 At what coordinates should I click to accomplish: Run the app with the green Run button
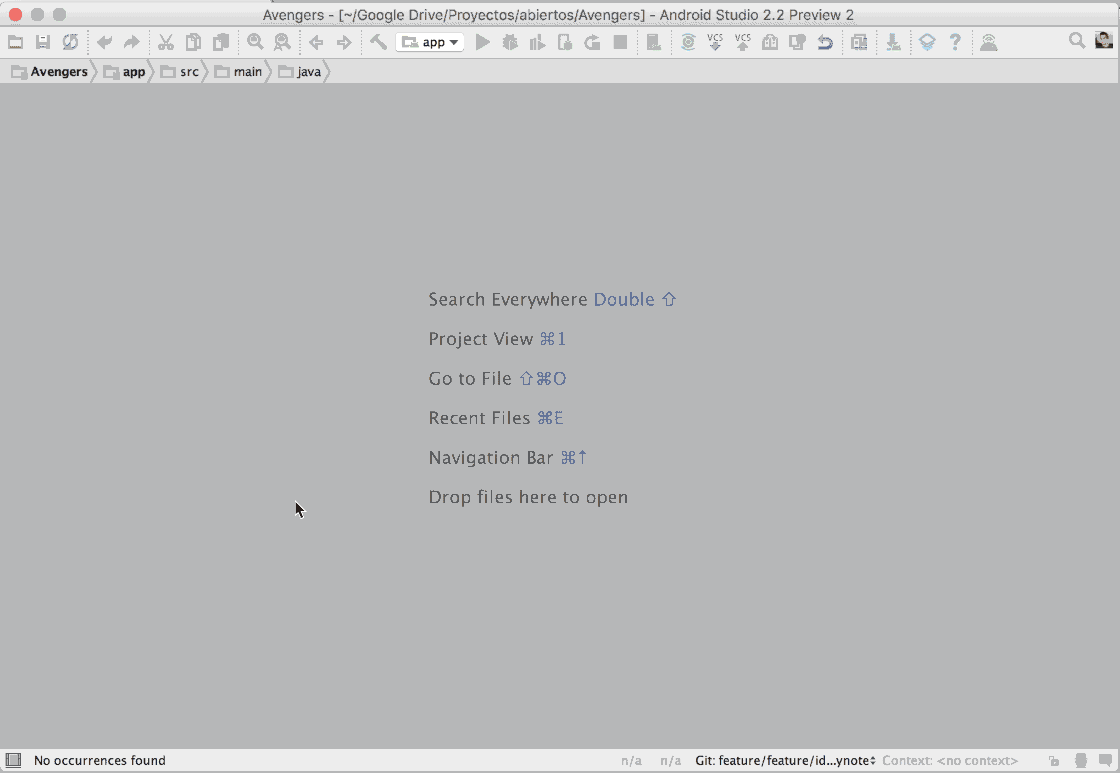(481, 42)
